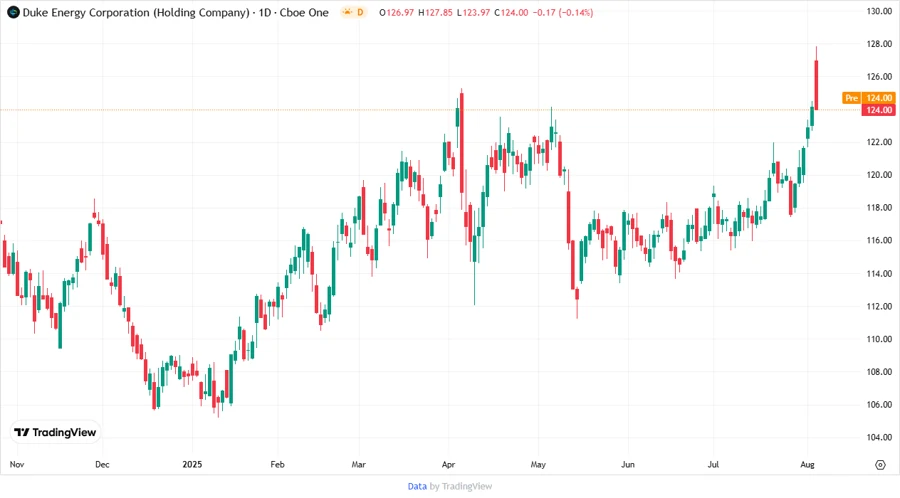Click the 'Mar' label on time axis

coord(359,464)
